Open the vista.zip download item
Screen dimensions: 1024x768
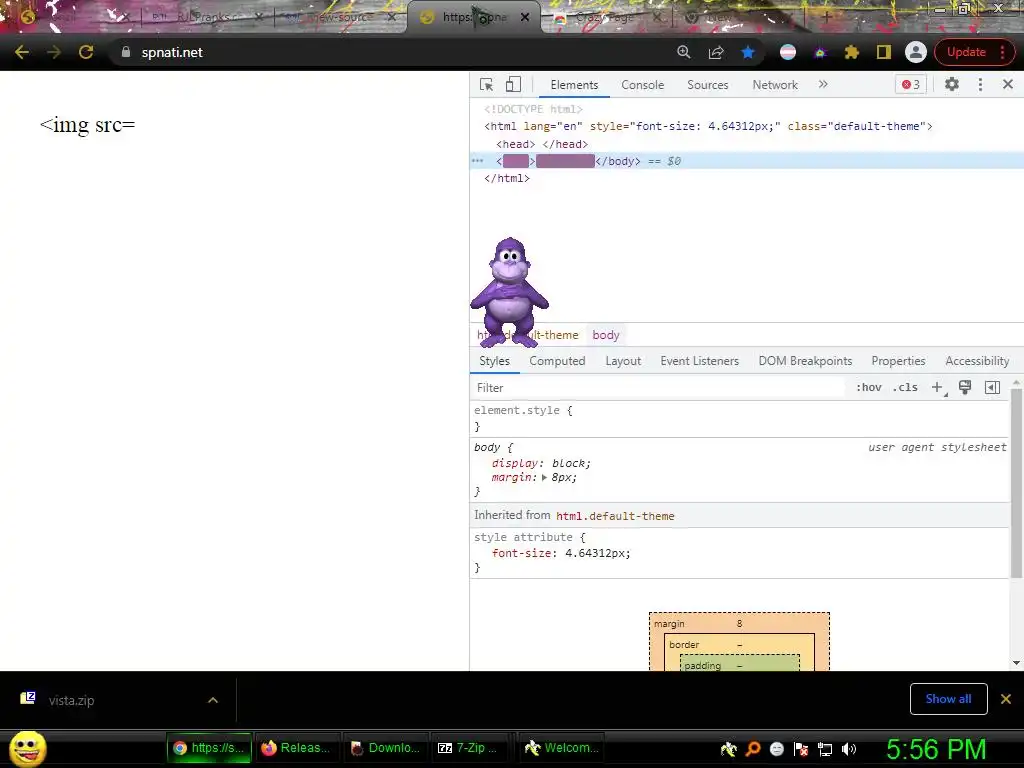[x=72, y=700]
